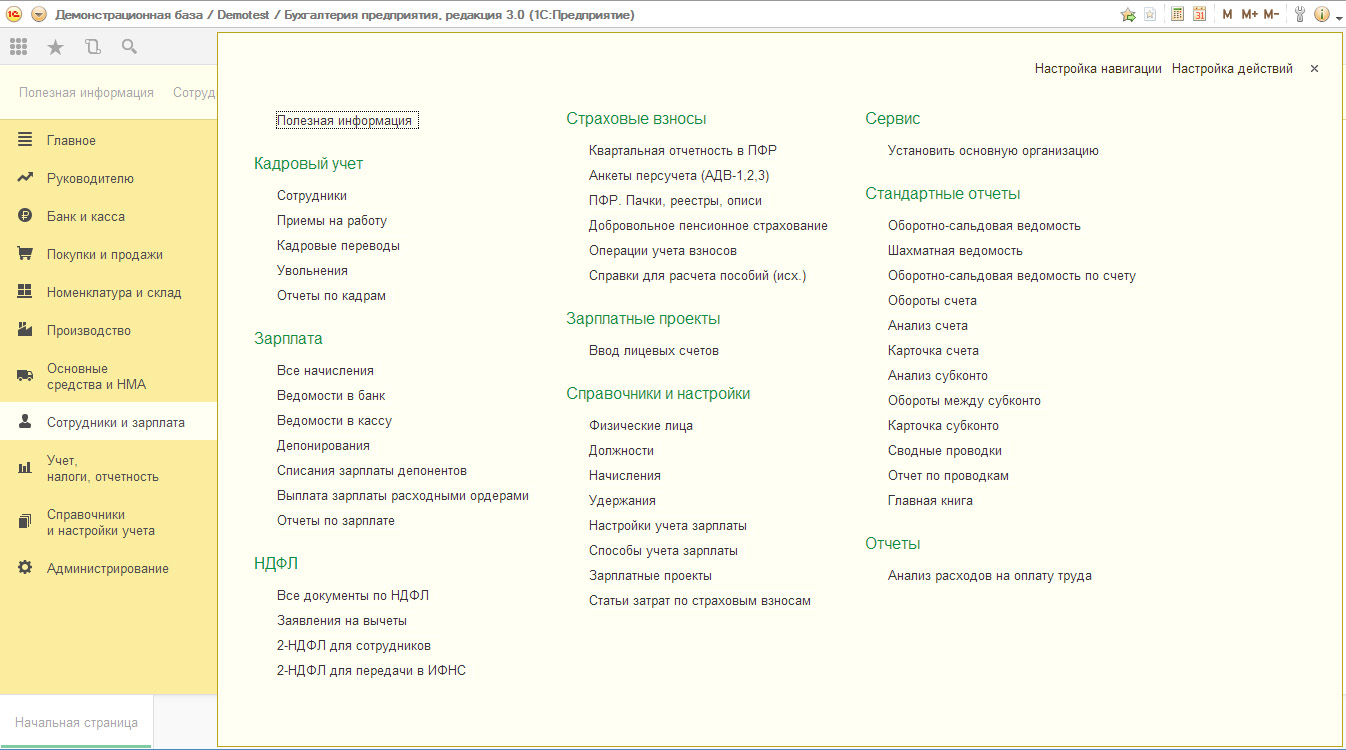
Task: Click the Сотрудники и зарплата person icon
Action: click(25, 422)
